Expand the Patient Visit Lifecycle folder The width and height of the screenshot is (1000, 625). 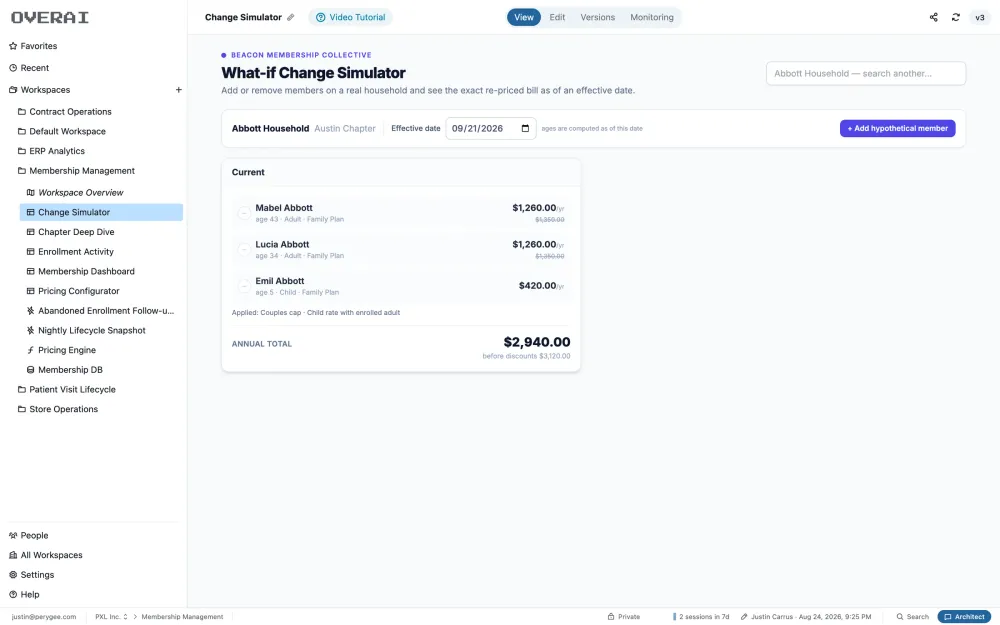pyautogui.click(x=67, y=390)
